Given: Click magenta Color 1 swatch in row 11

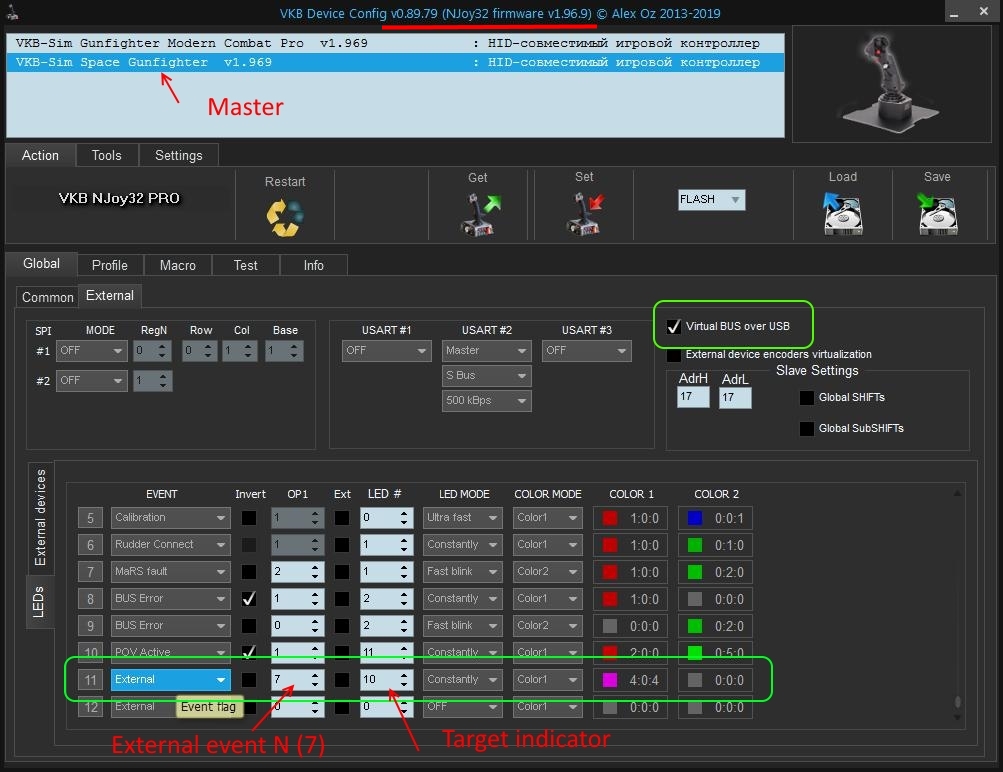Looking at the screenshot, I should pos(609,680).
